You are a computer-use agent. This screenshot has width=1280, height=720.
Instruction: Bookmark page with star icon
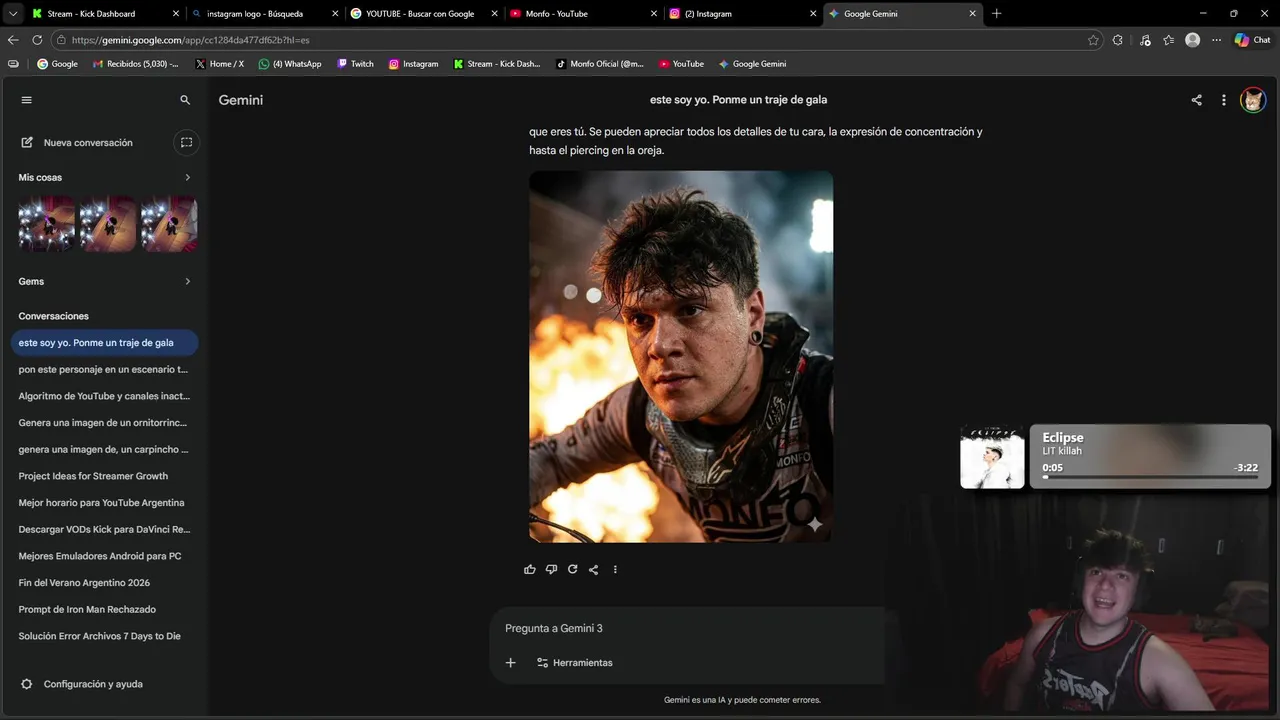click(x=1093, y=40)
